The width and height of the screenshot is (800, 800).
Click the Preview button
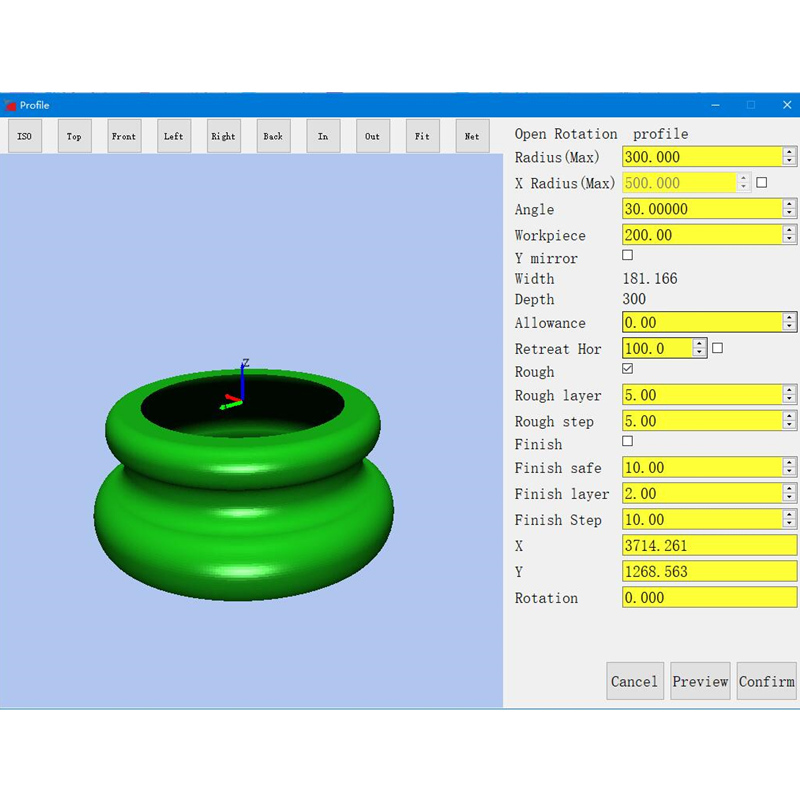click(x=700, y=681)
